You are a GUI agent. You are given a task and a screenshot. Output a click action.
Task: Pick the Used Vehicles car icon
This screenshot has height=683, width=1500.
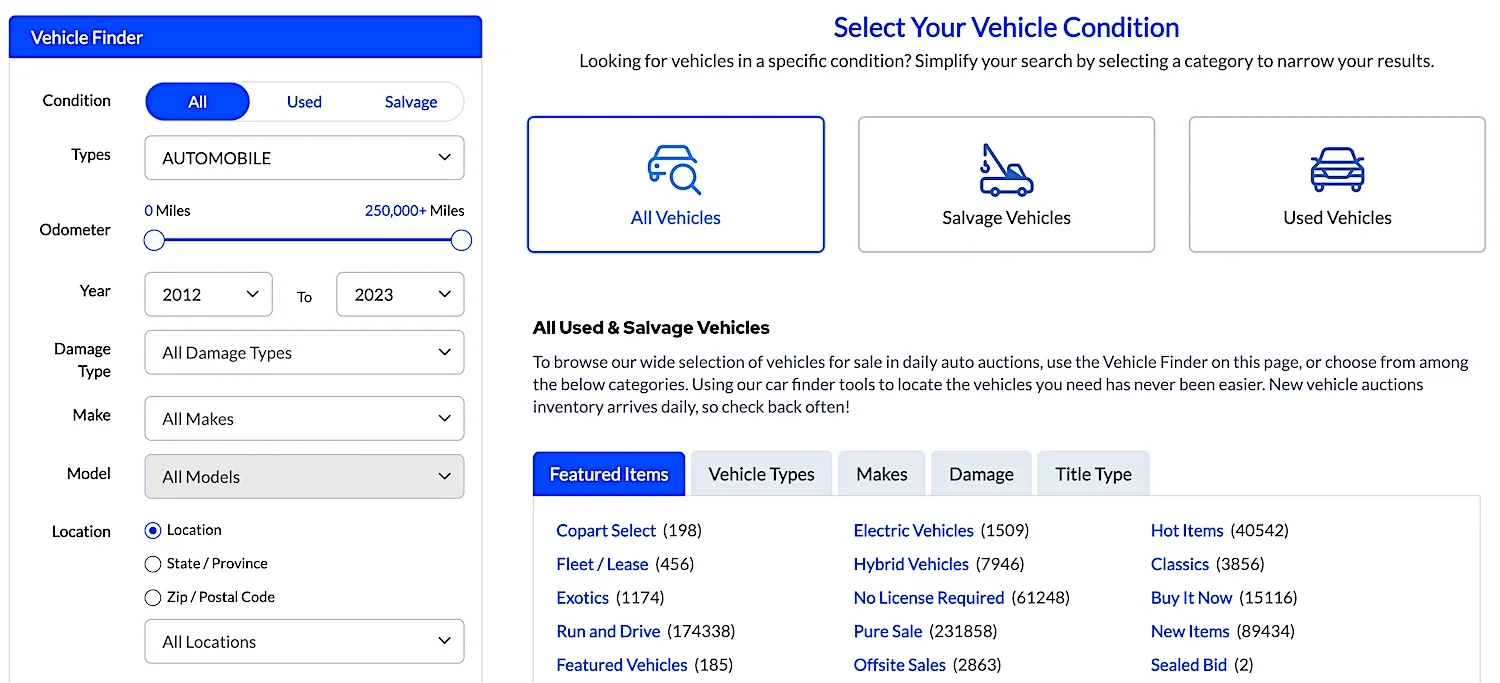pos(1337,170)
